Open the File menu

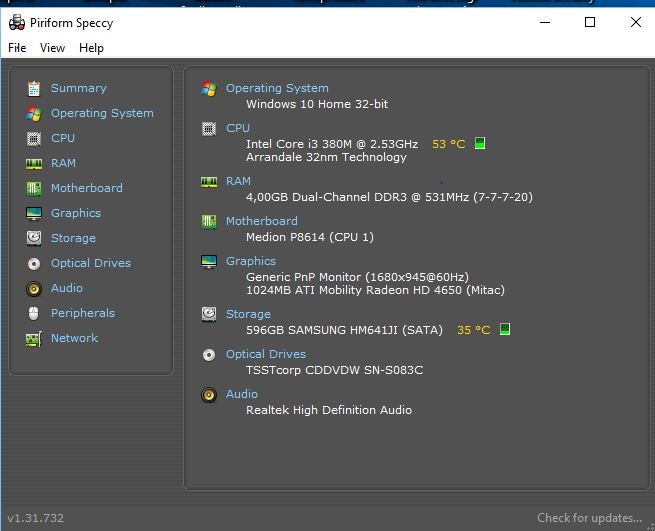[17, 48]
